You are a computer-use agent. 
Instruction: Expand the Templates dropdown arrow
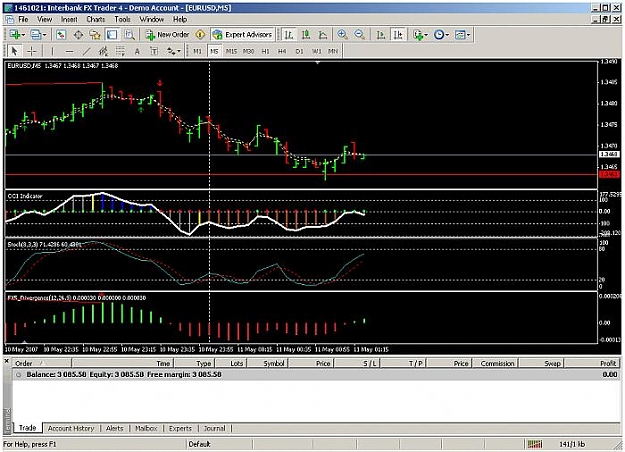pos(468,35)
